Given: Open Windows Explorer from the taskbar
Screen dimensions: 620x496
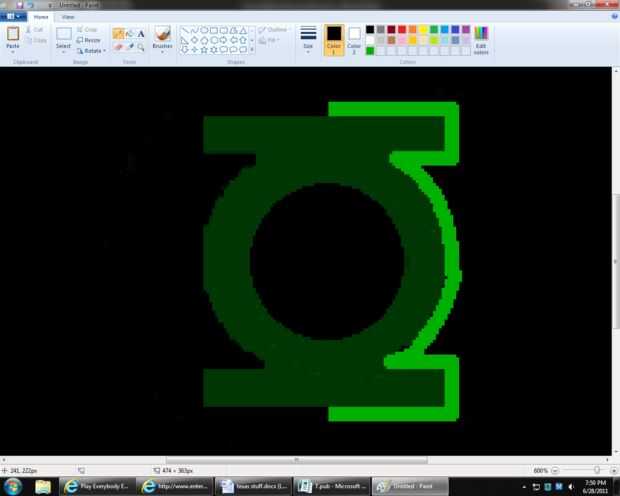Looking at the screenshot, I should (43, 487).
